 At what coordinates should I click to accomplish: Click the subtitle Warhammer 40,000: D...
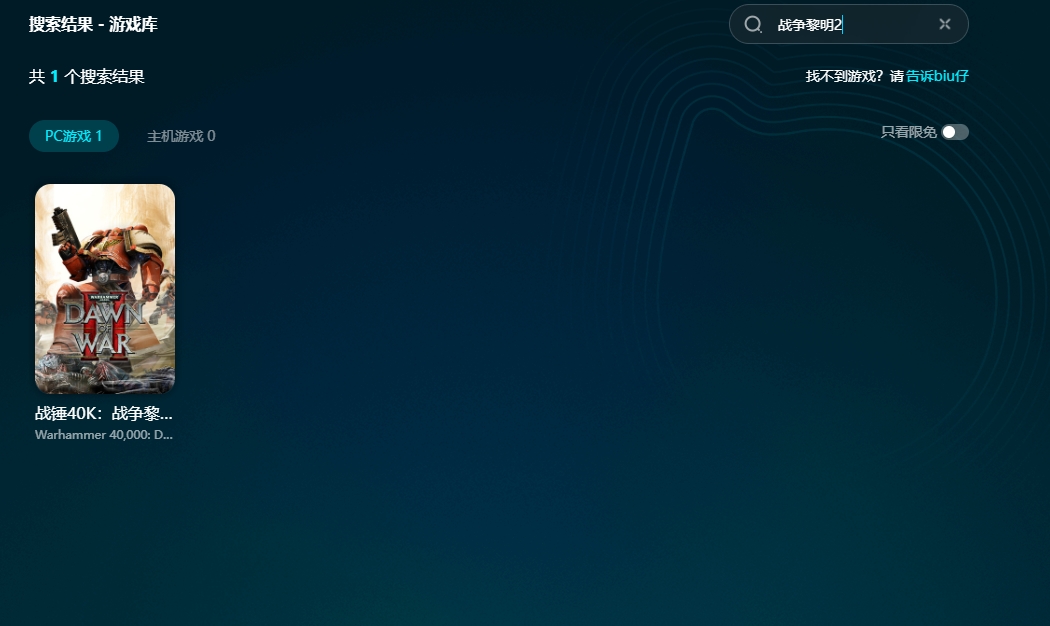[104, 435]
